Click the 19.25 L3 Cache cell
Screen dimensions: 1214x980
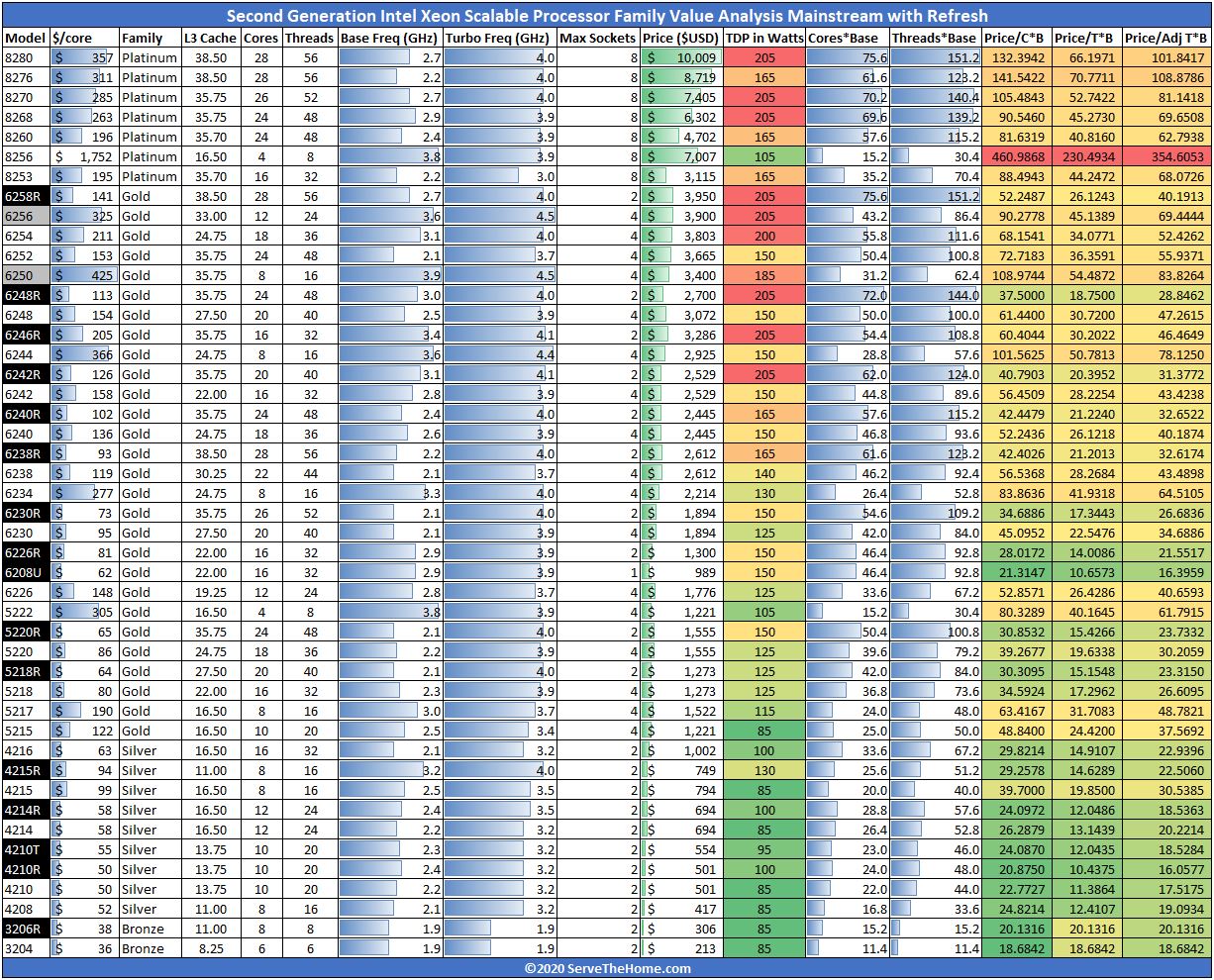point(211,592)
